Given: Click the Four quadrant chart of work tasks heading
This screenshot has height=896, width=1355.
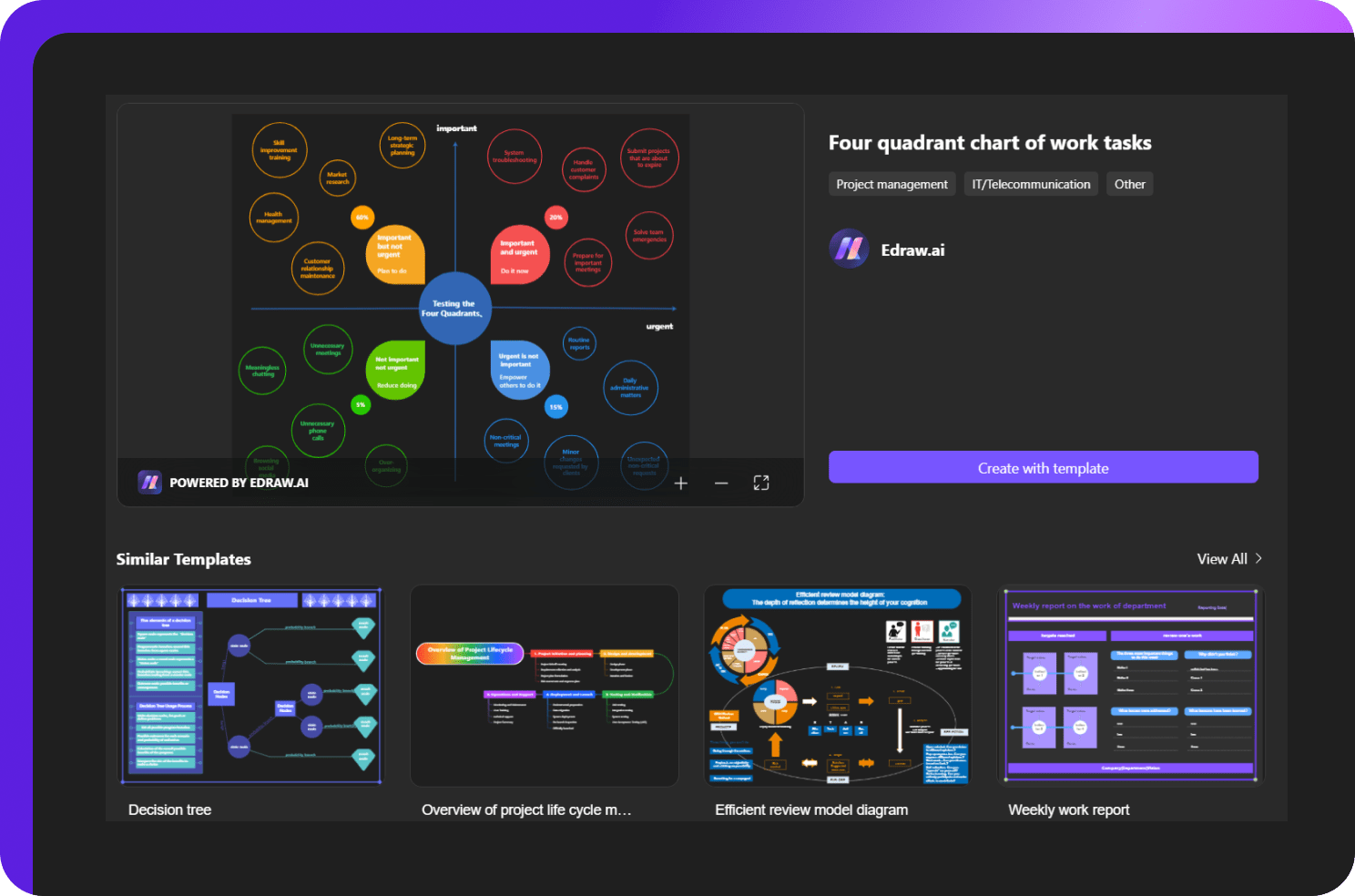Looking at the screenshot, I should click(x=990, y=143).
